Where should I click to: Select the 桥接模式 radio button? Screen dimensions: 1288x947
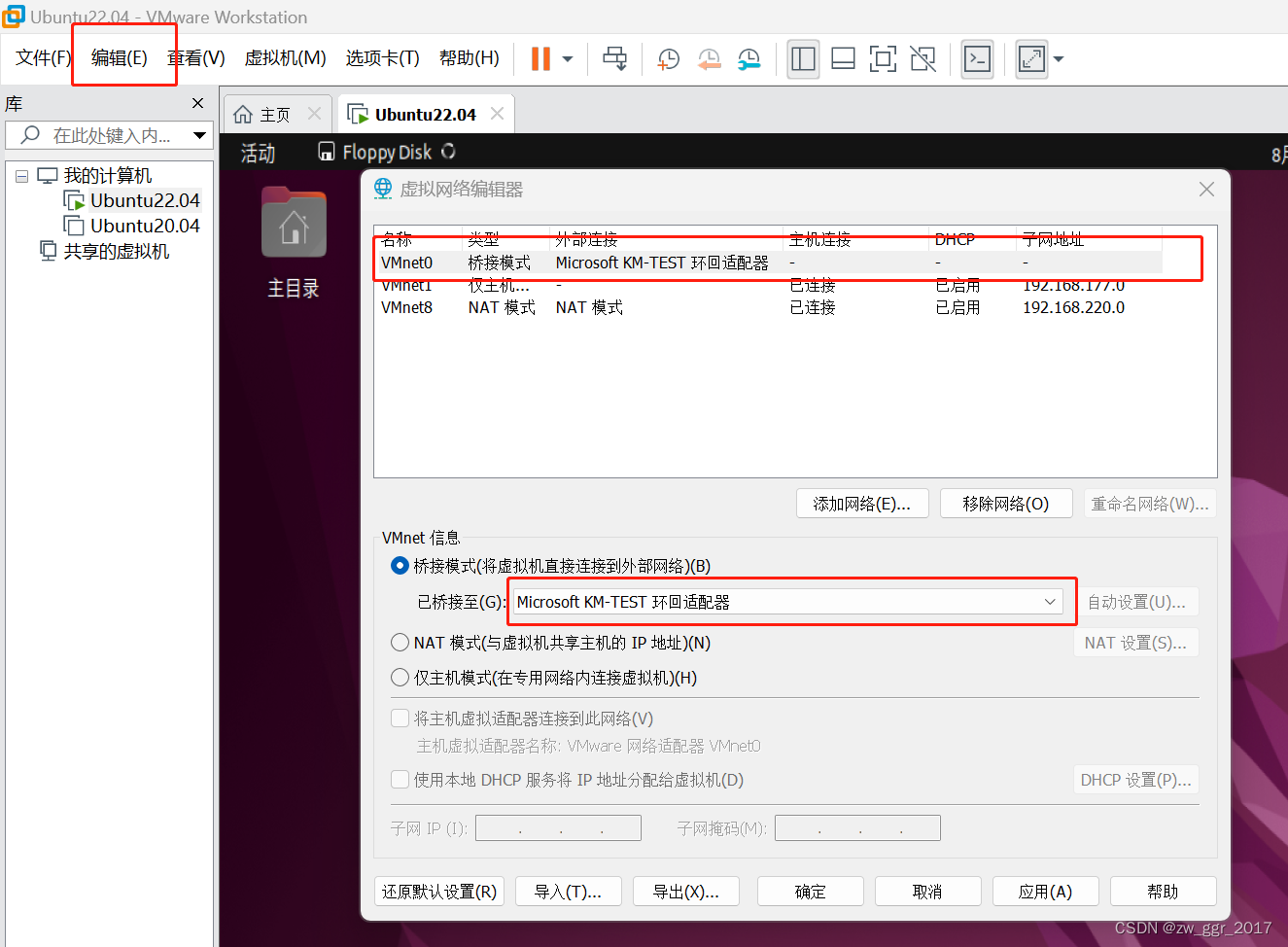click(x=400, y=565)
